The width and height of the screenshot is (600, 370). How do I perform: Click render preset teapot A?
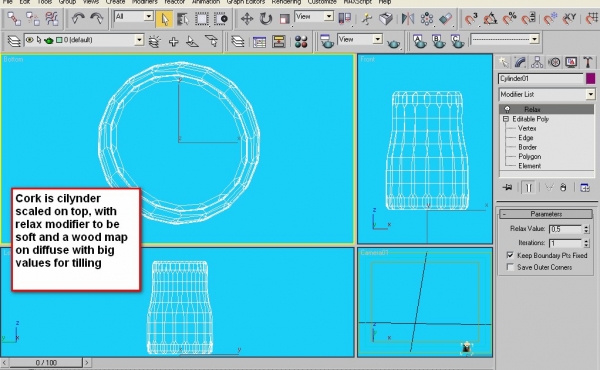(420, 41)
